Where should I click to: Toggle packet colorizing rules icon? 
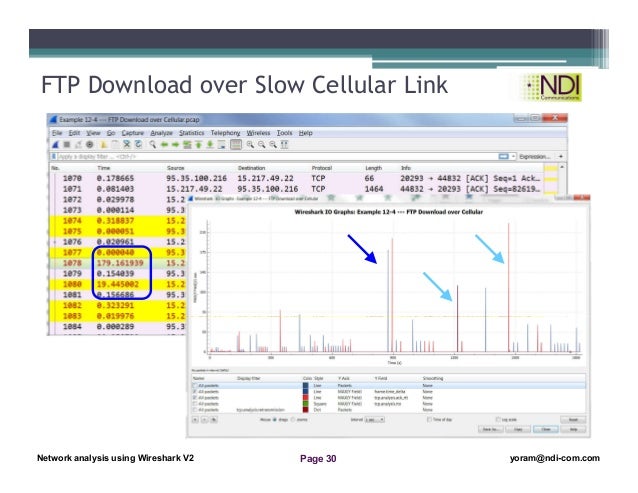tap(236, 144)
